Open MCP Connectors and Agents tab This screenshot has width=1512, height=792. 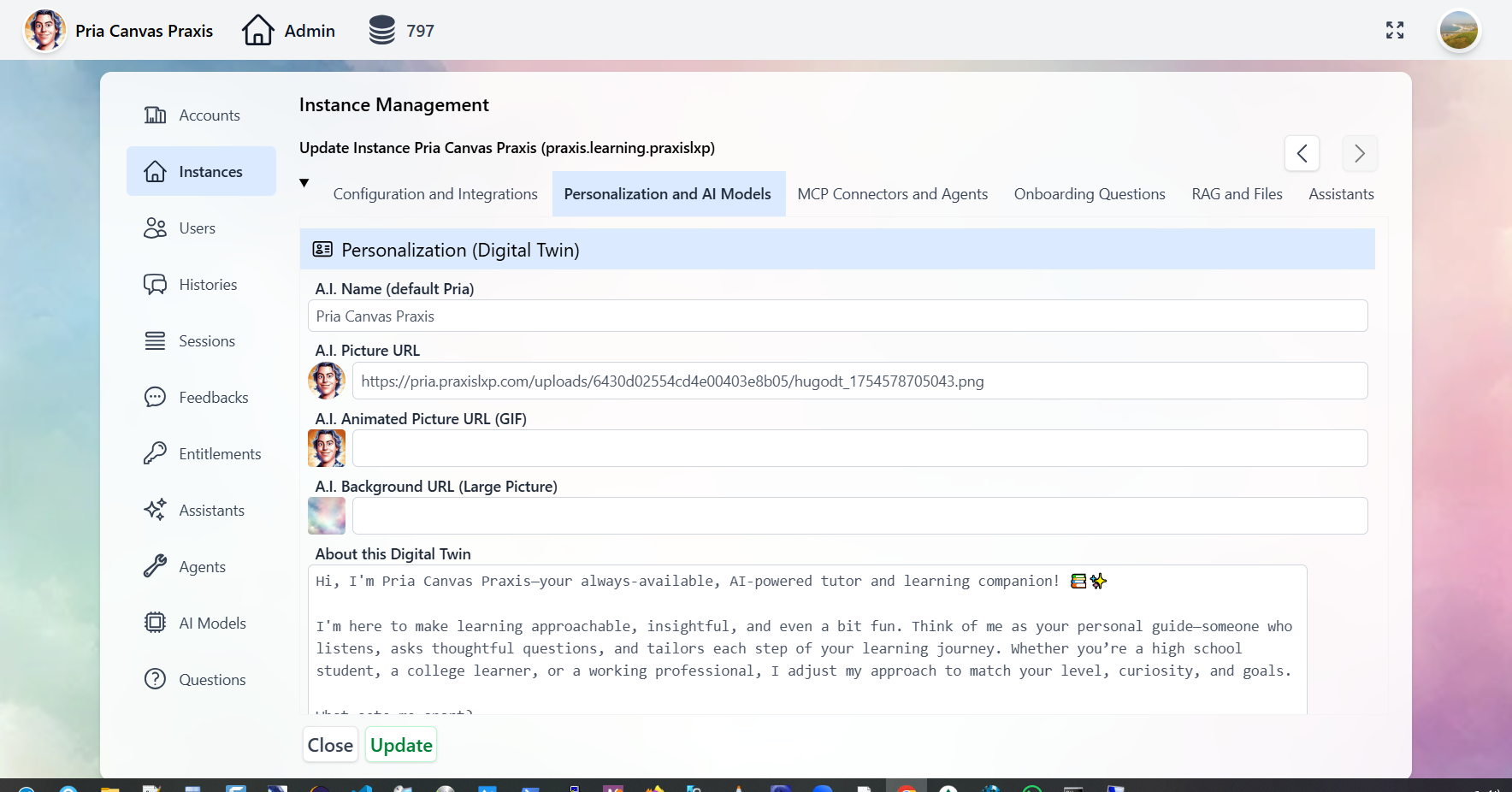tap(892, 194)
